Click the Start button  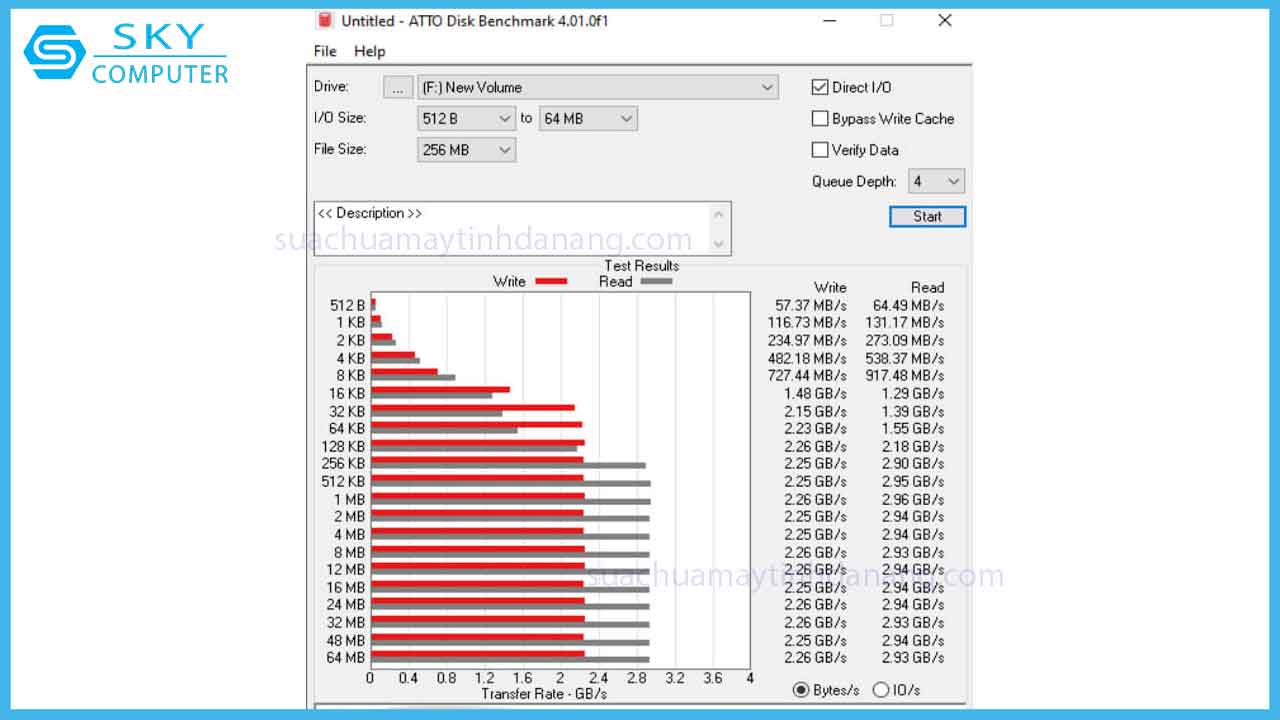927,216
